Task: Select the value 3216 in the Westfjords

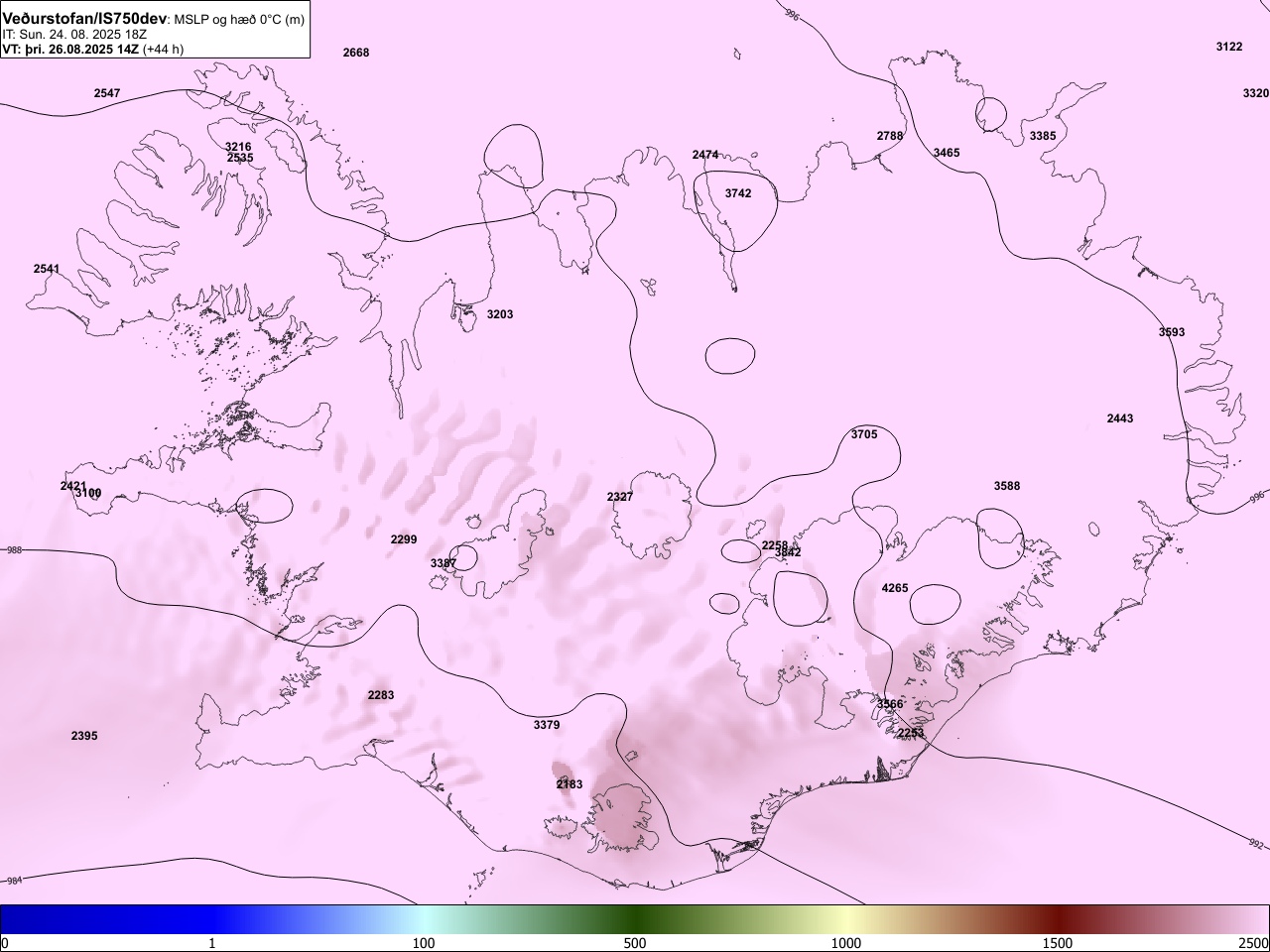Action: (x=238, y=147)
